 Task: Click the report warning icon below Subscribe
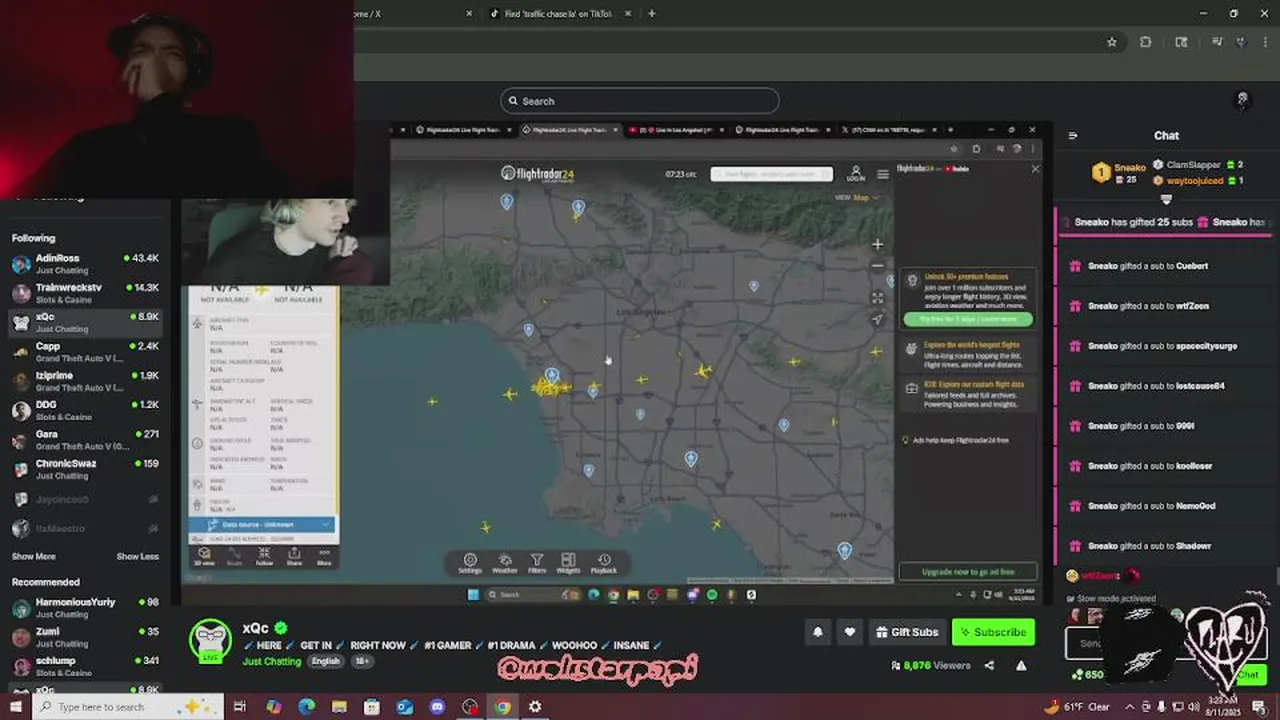[1021, 665]
